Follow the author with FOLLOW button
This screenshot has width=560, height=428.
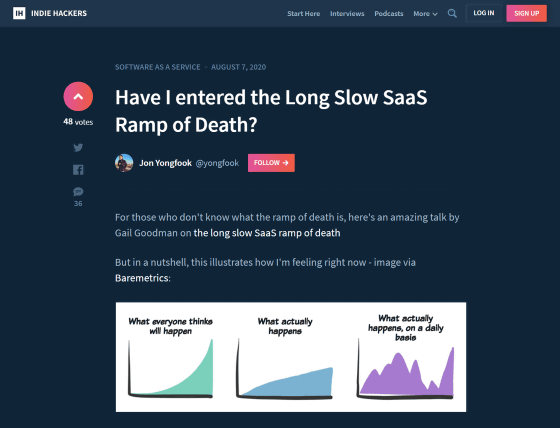tap(271, 163)
